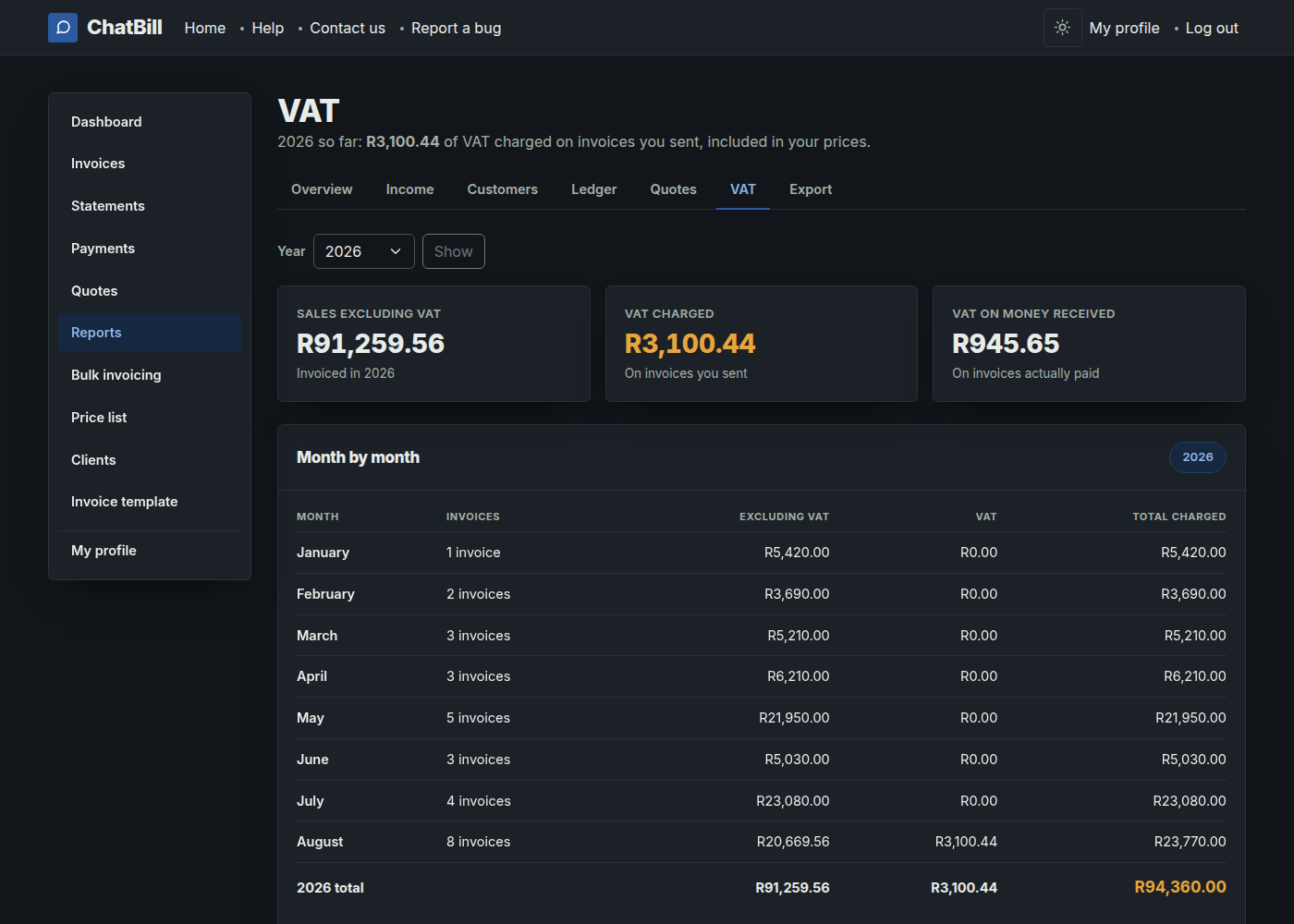The height and width of the screenshot is (924, 1294).
Task: Open Bulk invoicing in the sidebar
Action: coord(150,375)
